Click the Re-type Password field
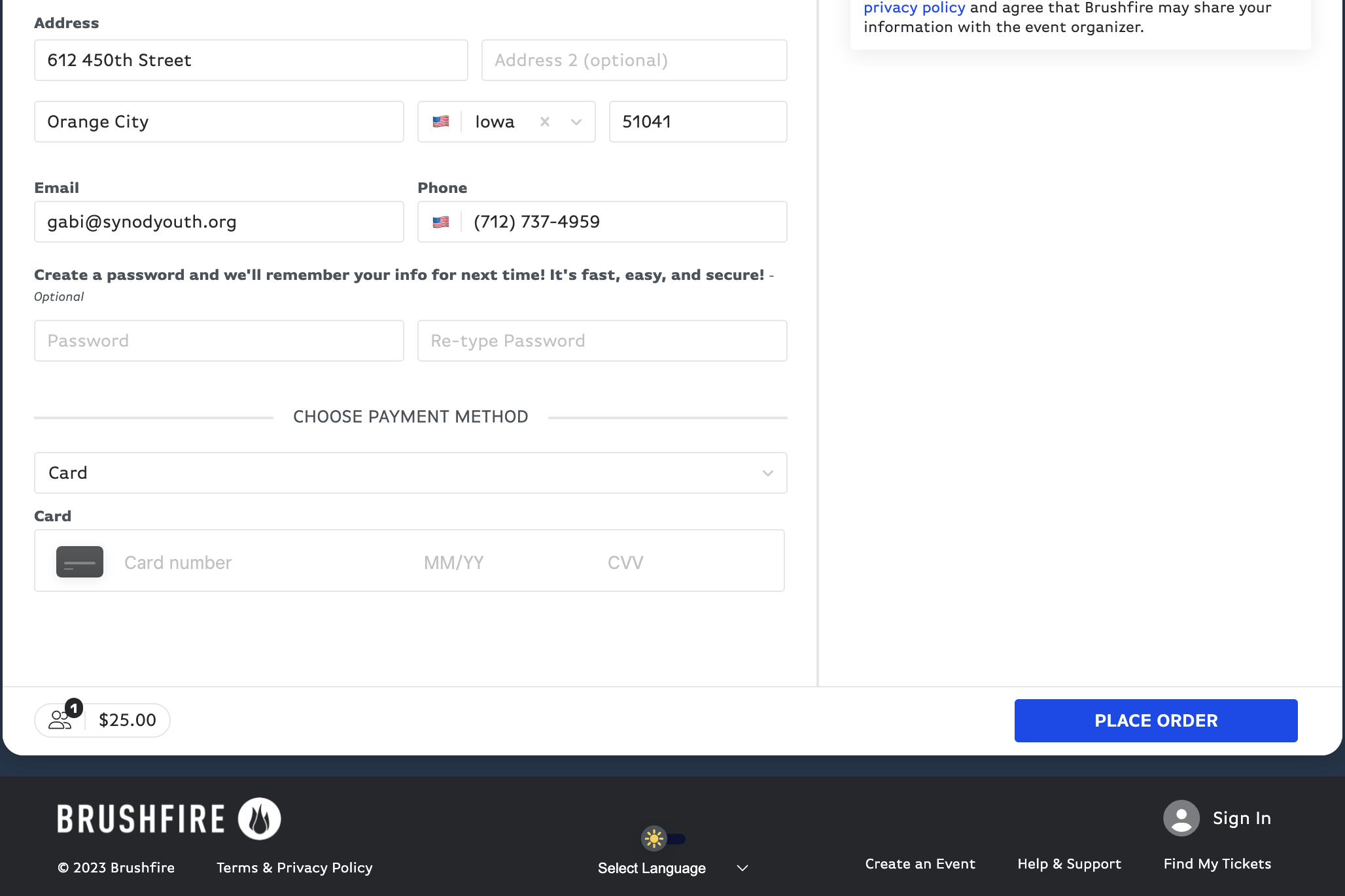The image size is (1345, 896). tap(603, 341)
